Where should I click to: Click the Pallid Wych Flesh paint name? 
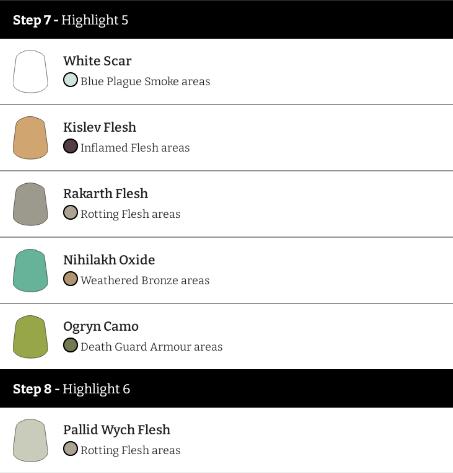pyautogui.click(x=117, y=430)
